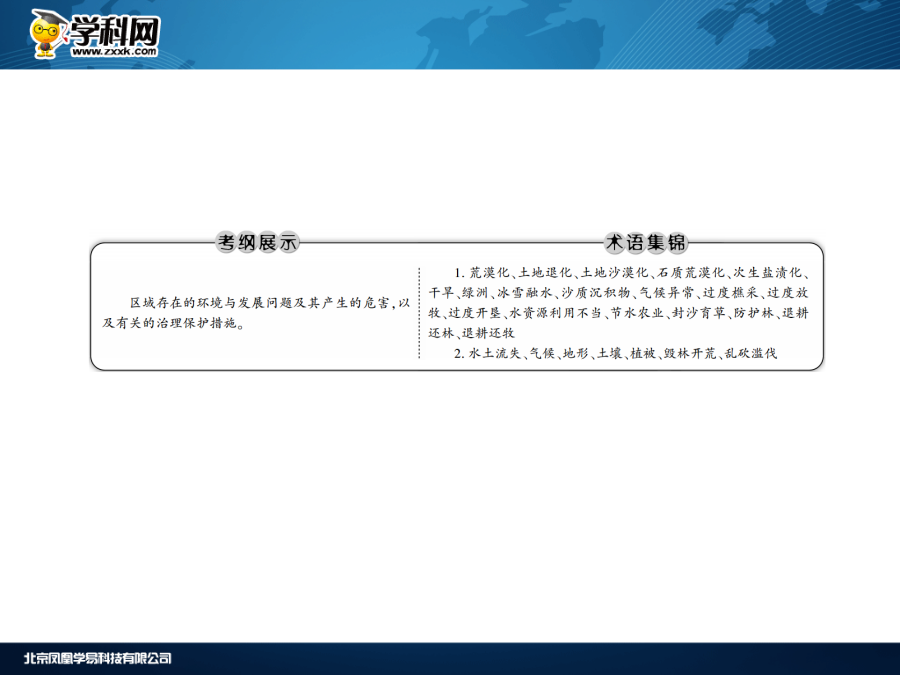This screenshot has height=675, width=900.
Task: Click the footer text 北京凤凰学易科技有限公司
Action: pos(98,658)
